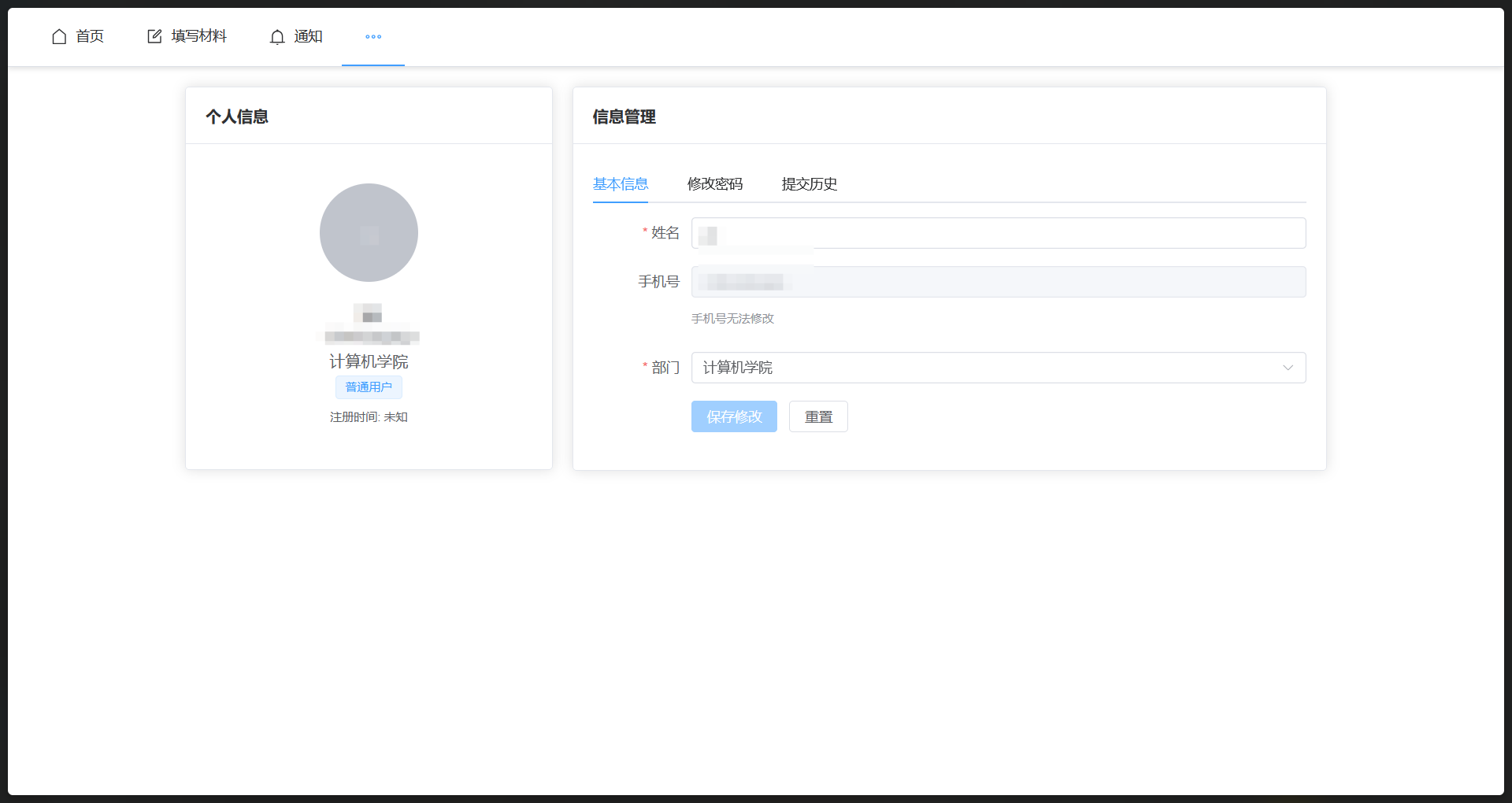Switch to 修改密码 tab

(x=715, y=183)
